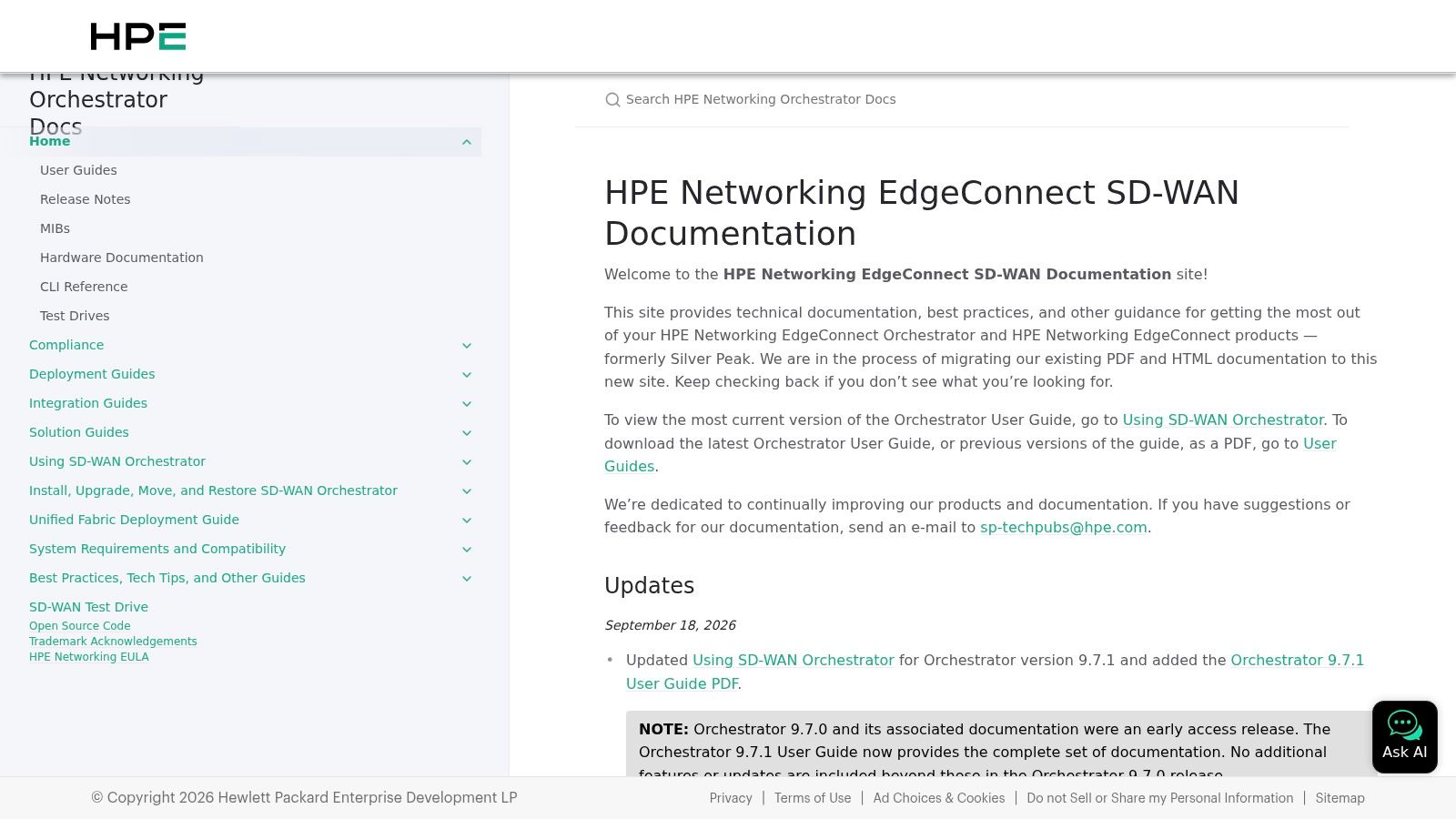Open MIBs in sidebar
This screenshot has height=819, width=1456.
tap(55, 228)
